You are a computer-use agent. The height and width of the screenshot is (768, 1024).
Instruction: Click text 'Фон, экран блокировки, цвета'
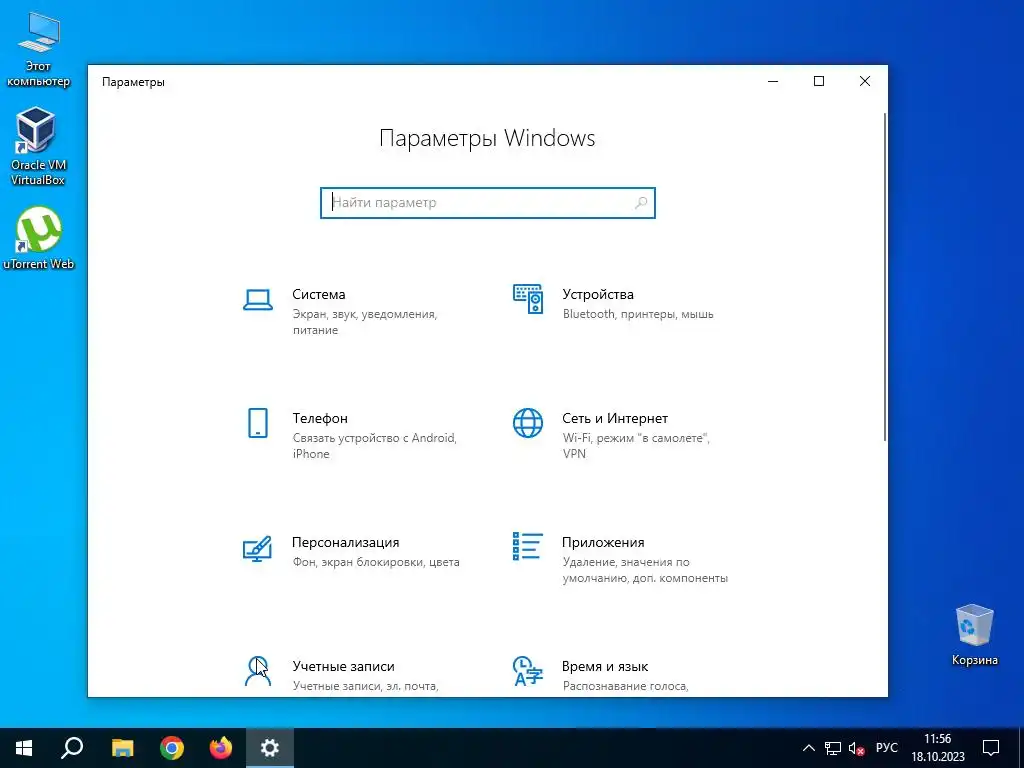click(376, 562)
